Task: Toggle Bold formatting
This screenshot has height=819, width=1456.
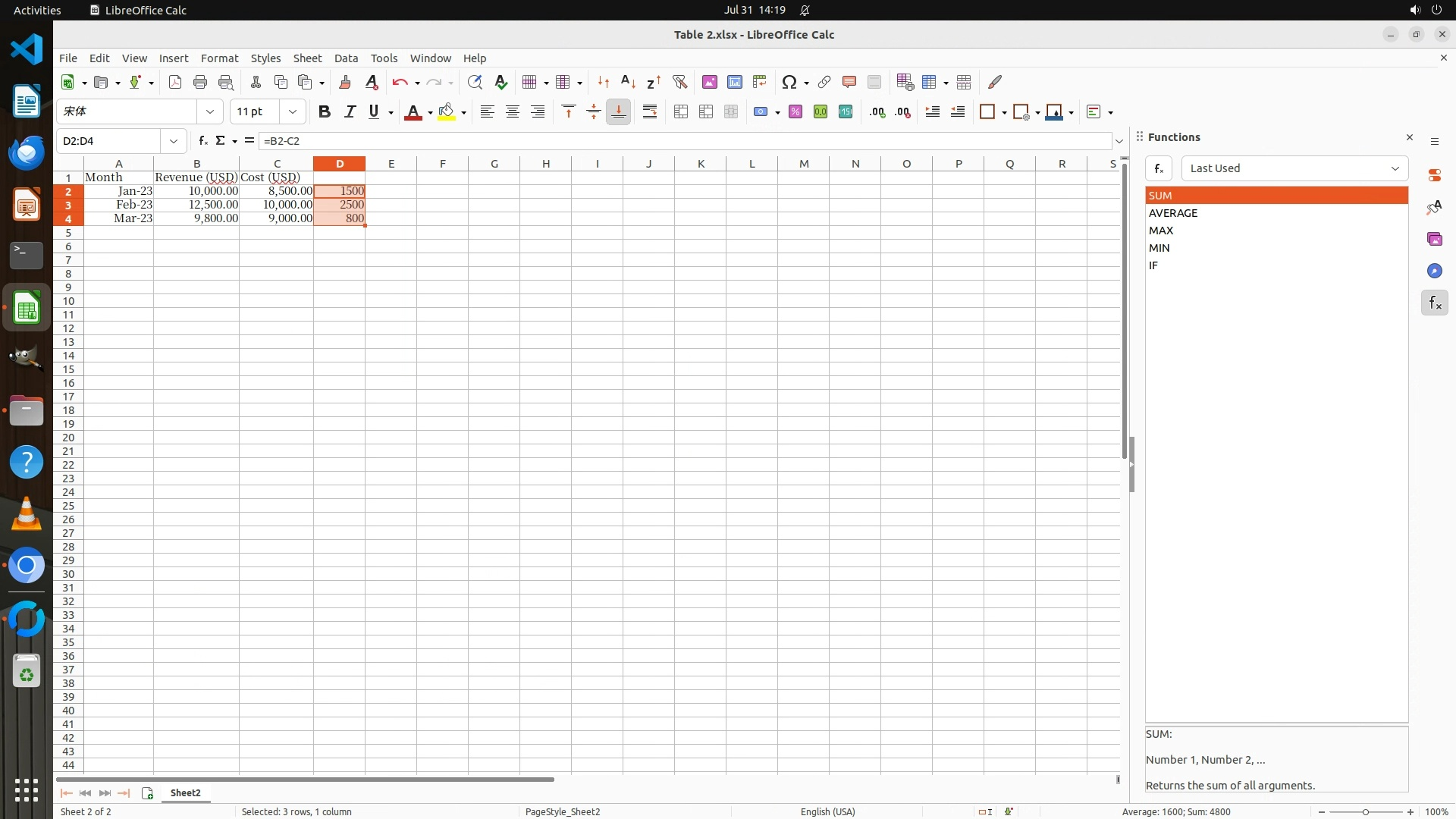Action: click(325, 112)
